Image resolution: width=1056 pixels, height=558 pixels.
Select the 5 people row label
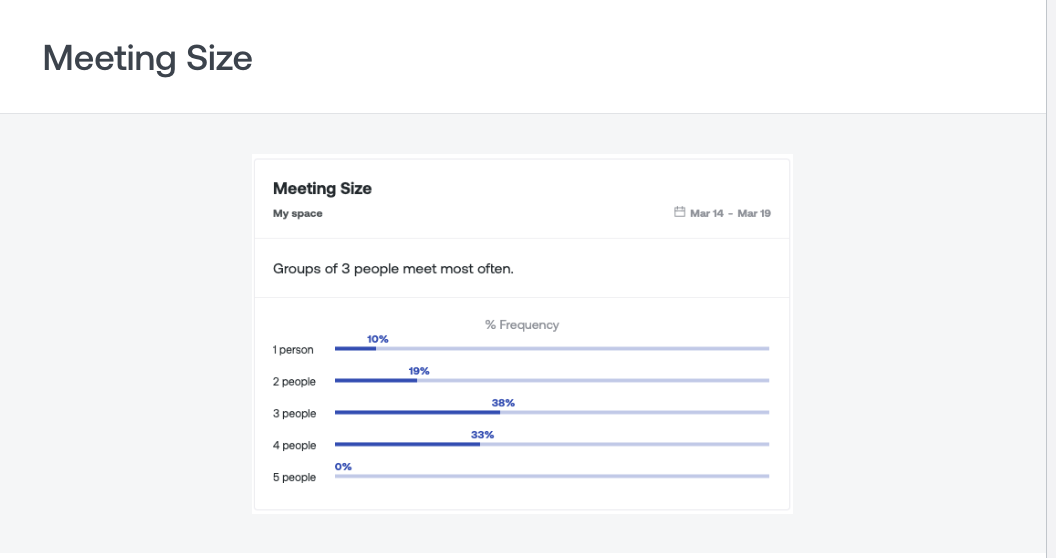click(294, 477)
